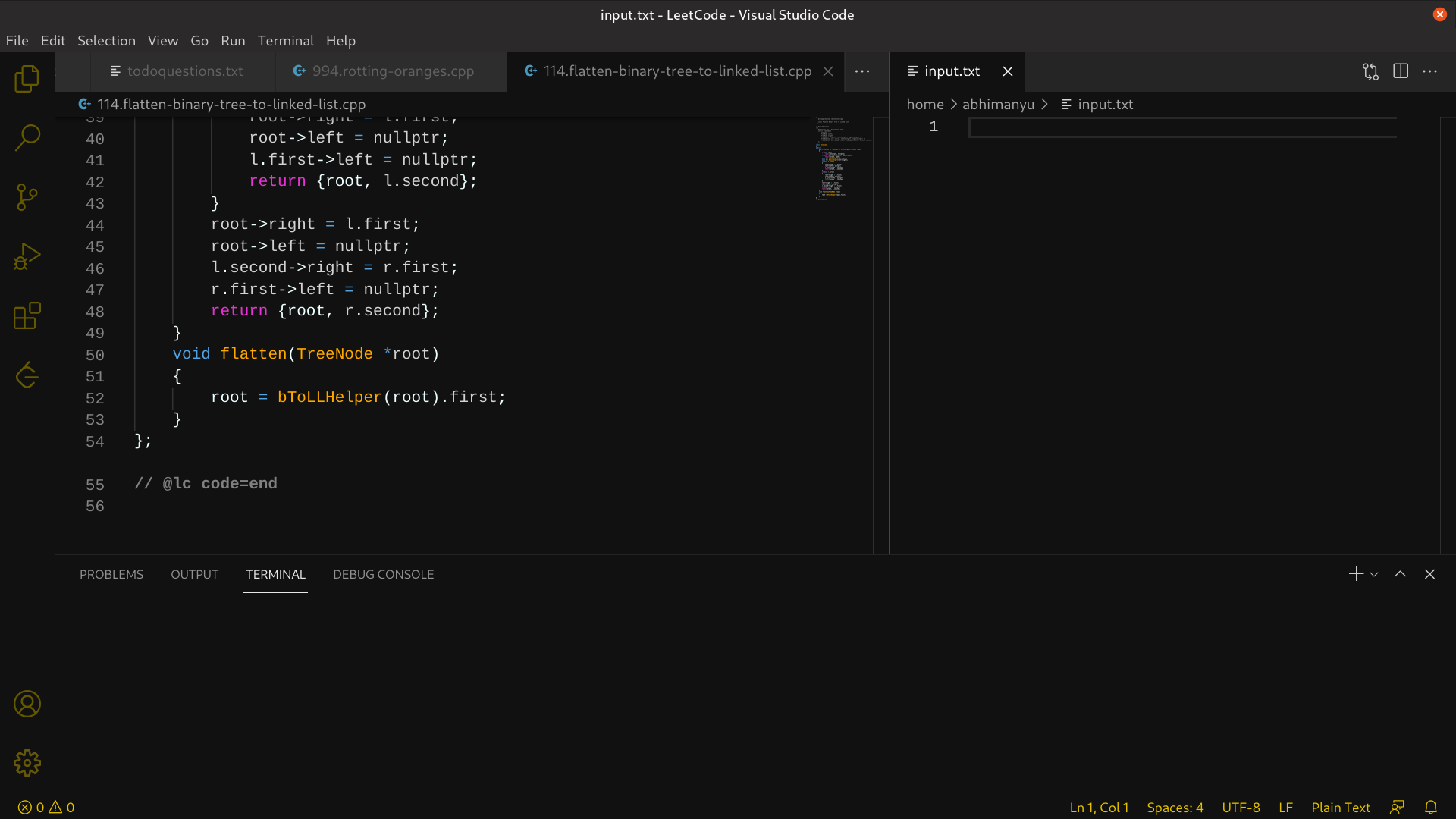The image size is (1456, 819).
Task: Click the abhimanyu breadcrumb segment
Action: 998,105
